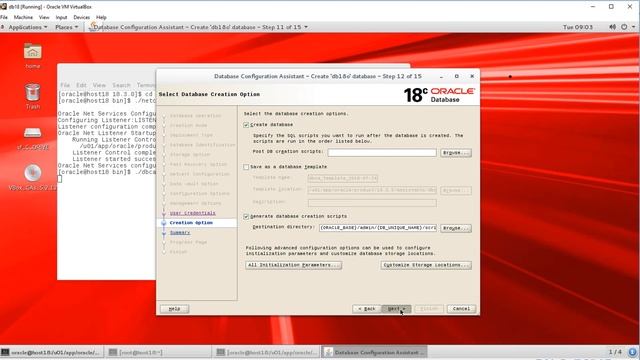Click the VirtualBox app icon in title bar
640x360 pixels.
(4, 7)
